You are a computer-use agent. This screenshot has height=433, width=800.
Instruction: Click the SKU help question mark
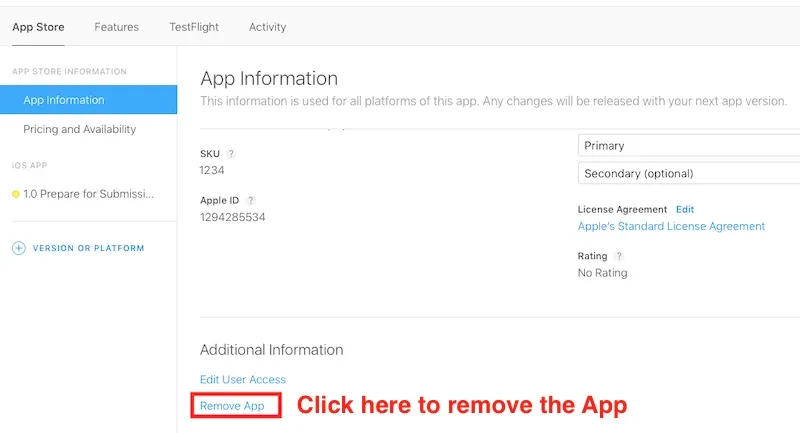tap(231, 154)
